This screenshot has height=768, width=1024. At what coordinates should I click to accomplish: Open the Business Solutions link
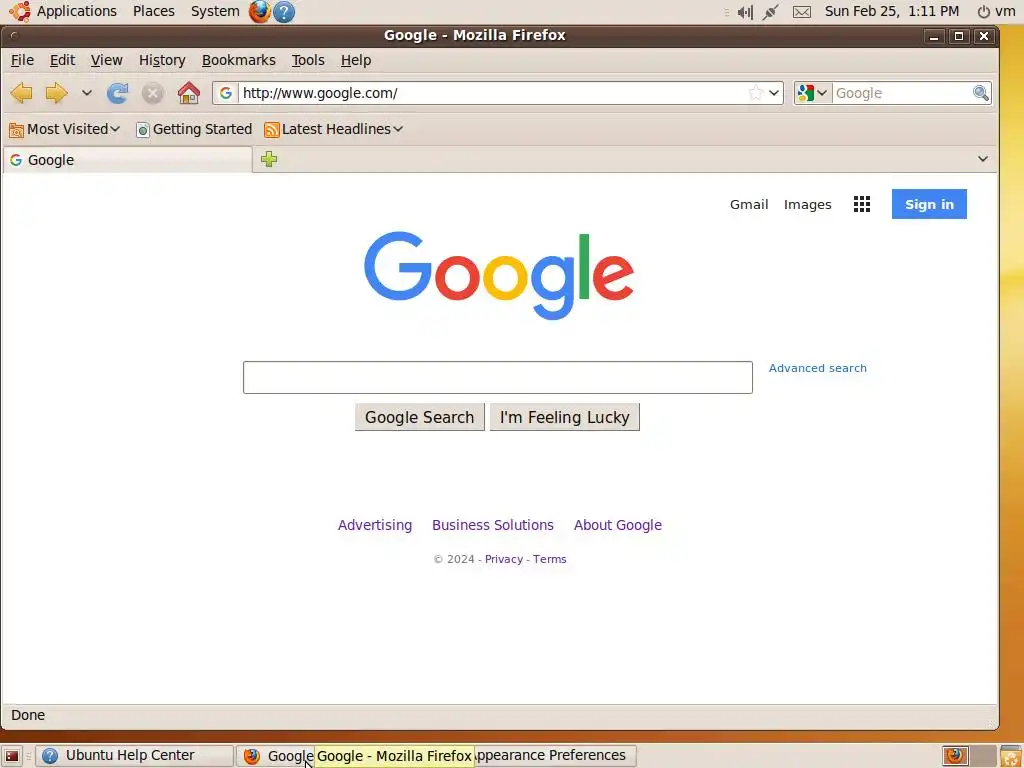pyautogui.click(x=492, y=525)
